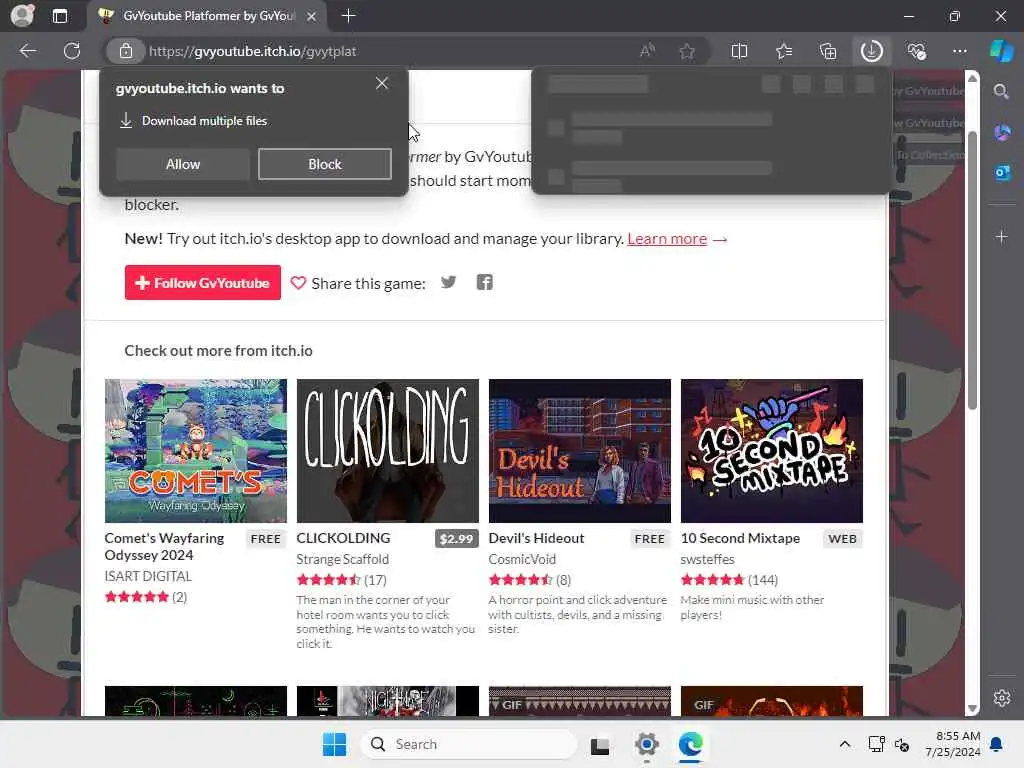Open the Devil's Hideout thumbnail
Screen dimensions: 1024x768
[579, 451]
